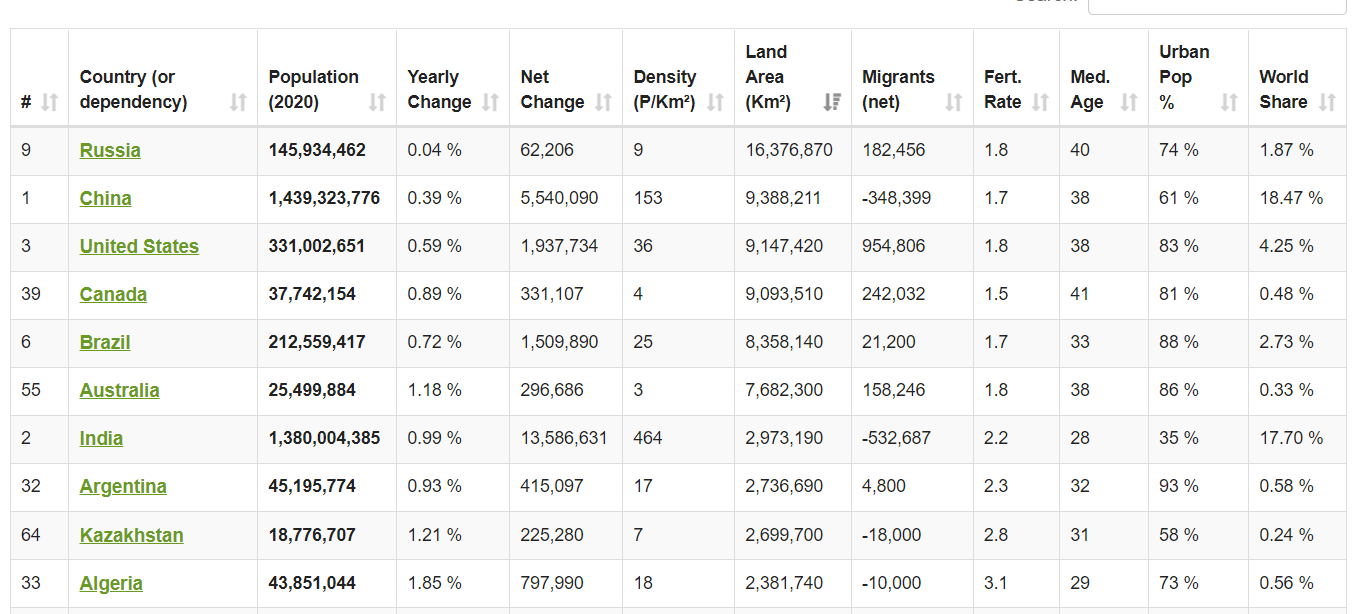This screenshot has width=1356, height=614.
Task: Sort by Urban Pop % arrows
Action: tap(1229, 102)
